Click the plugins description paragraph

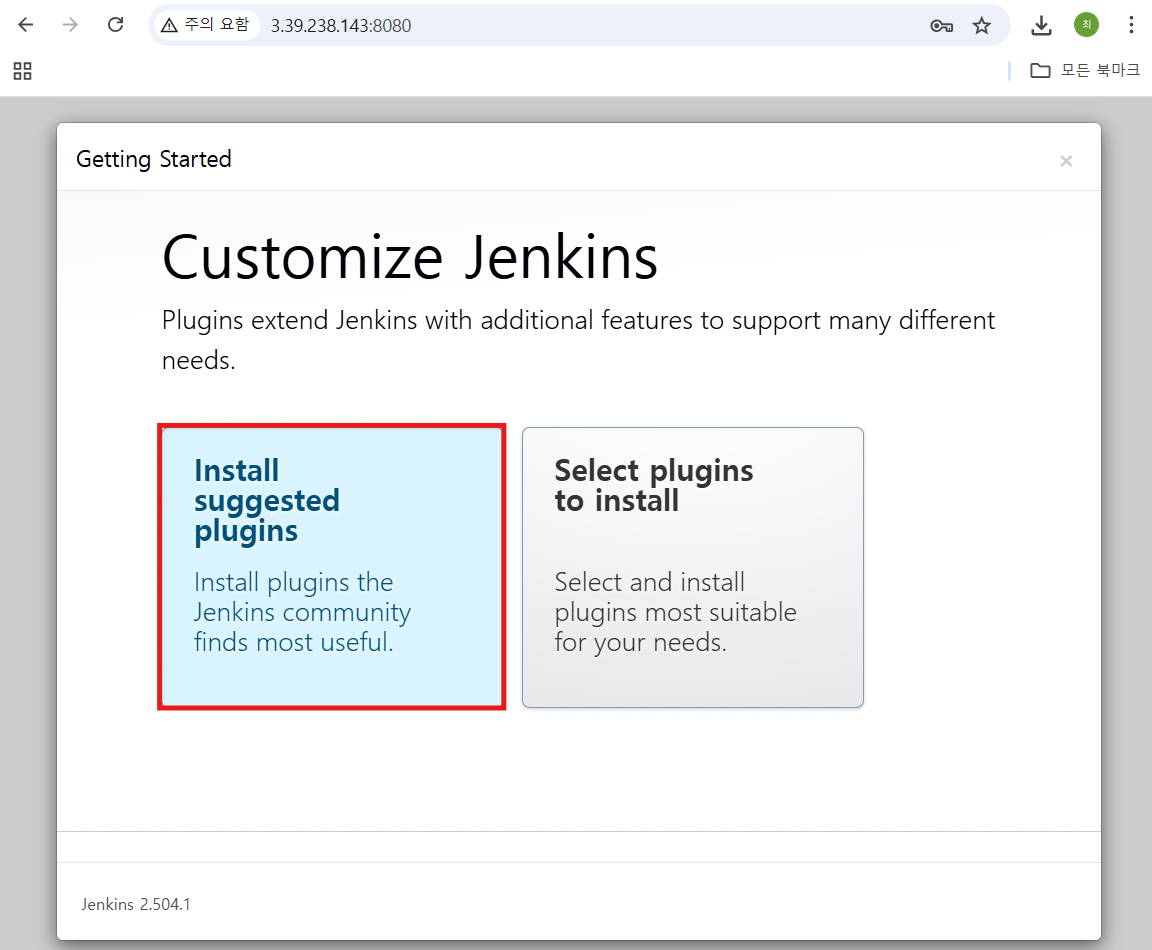point(578,340)
